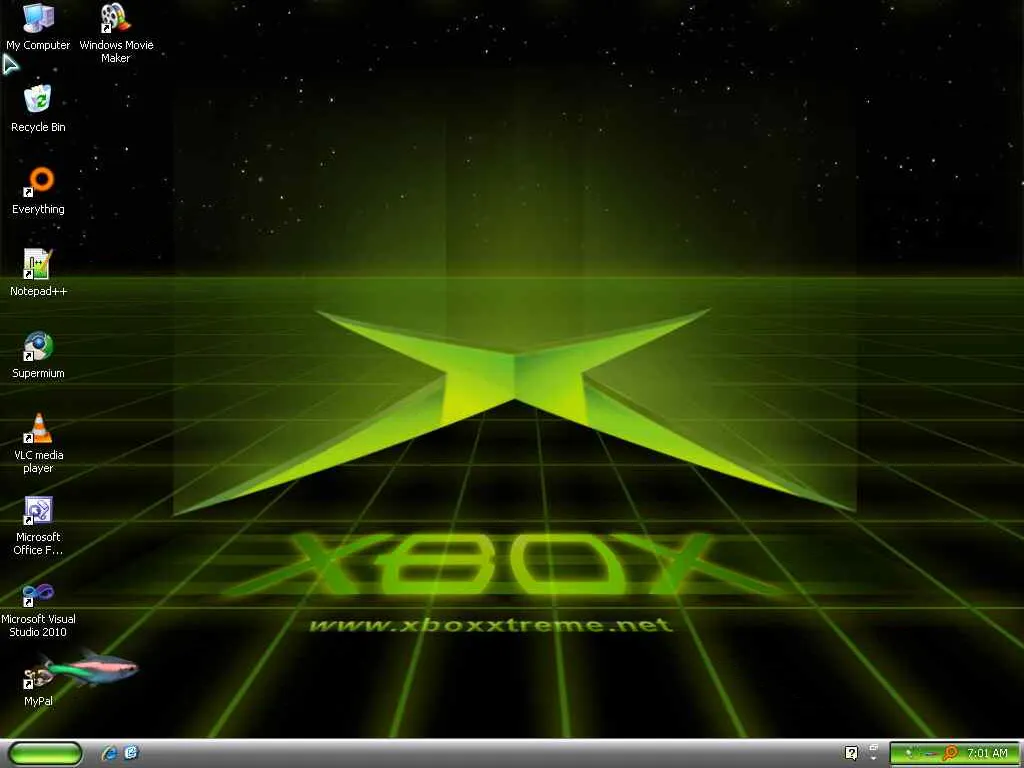1024x768 pixels.
Task: Select the Everything search shortcut
Action: [38, 191]
